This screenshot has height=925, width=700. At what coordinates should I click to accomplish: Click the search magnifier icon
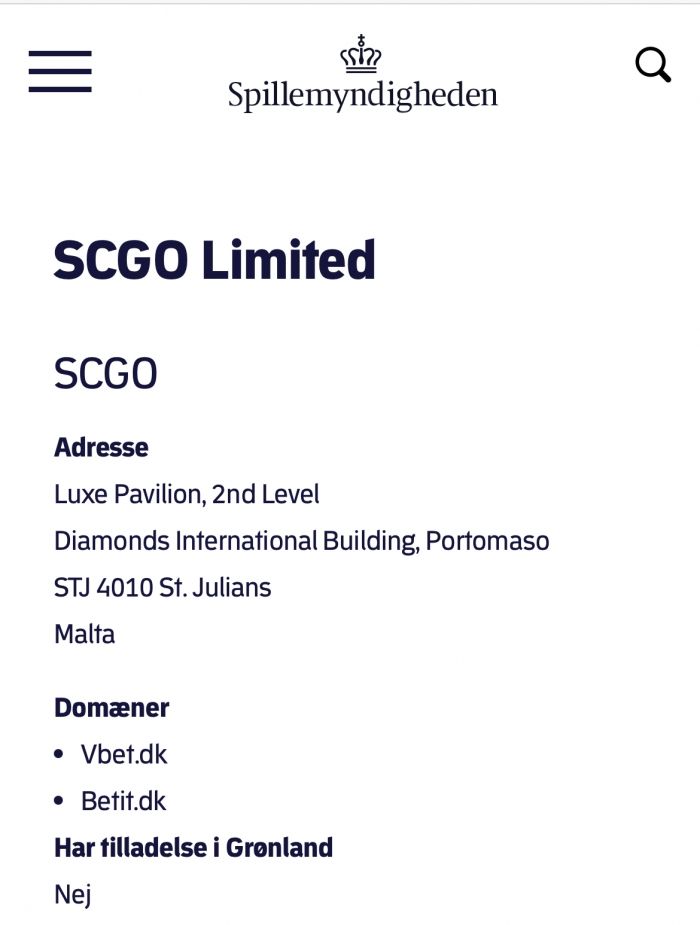tap(653, 64)
